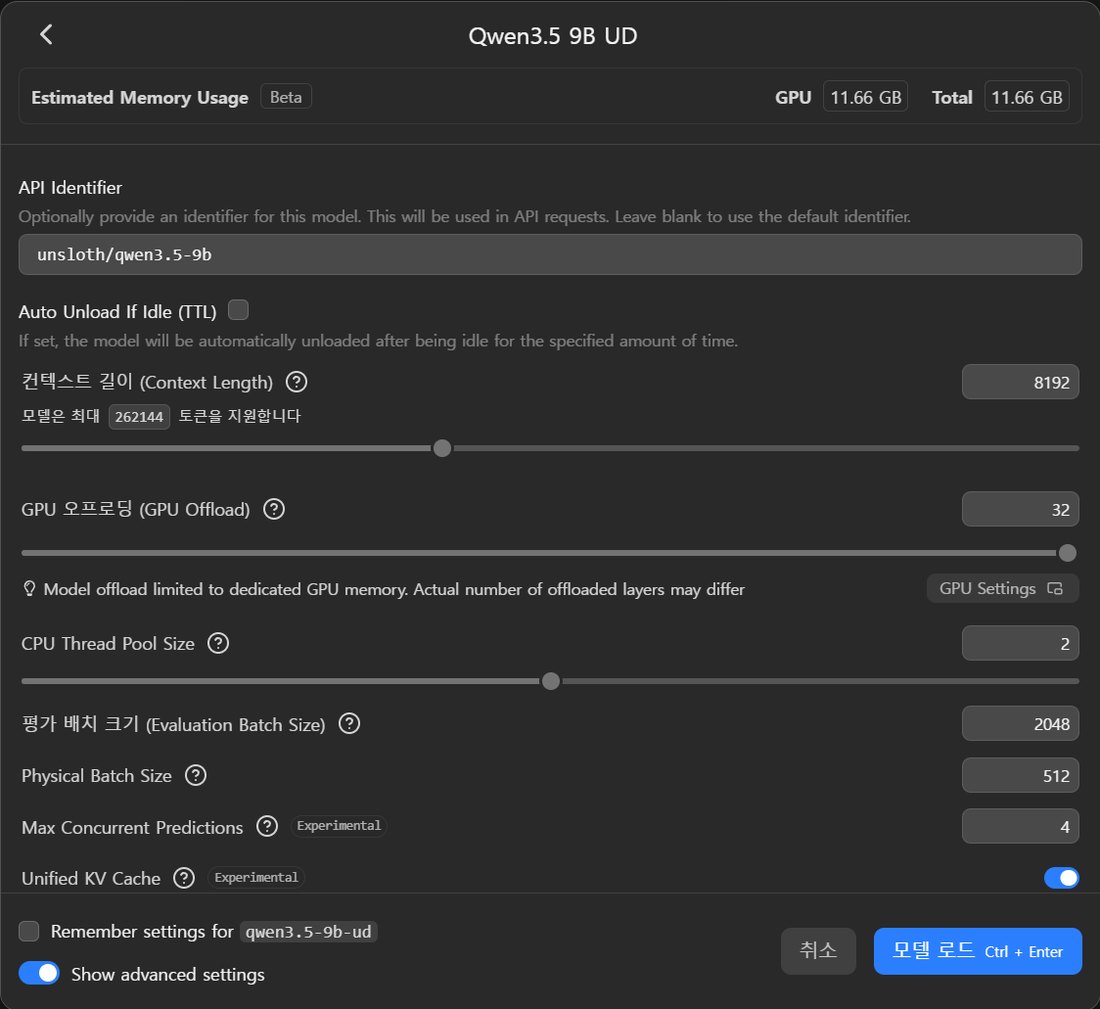
Task: Open the CPU Thread Pool Size help icon
Action: coord(218,643)
